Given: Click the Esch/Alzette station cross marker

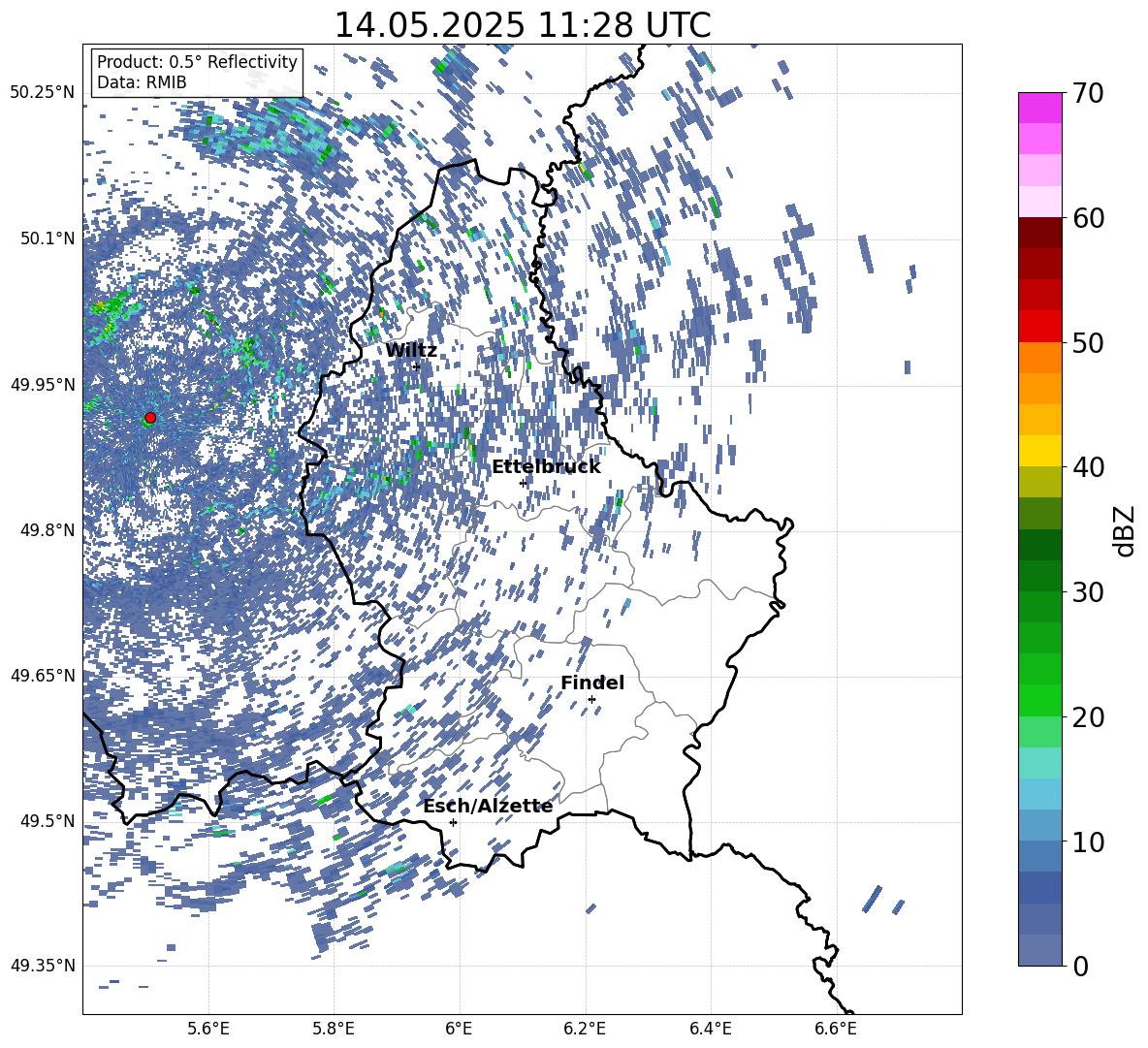Looking at the screenshot, I should click(453, 822).
